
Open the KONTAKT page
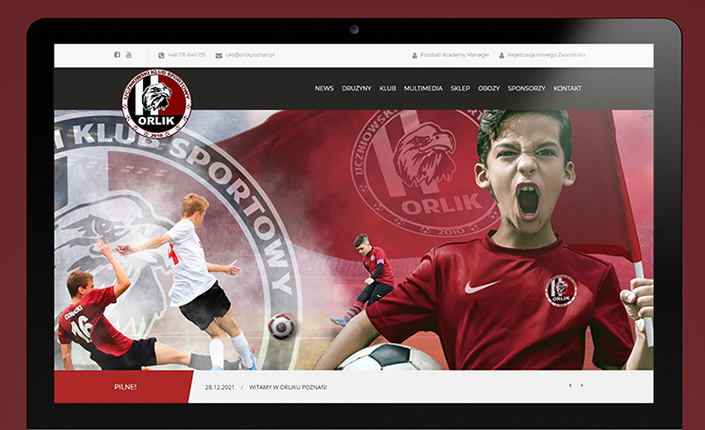coord(567,88)
